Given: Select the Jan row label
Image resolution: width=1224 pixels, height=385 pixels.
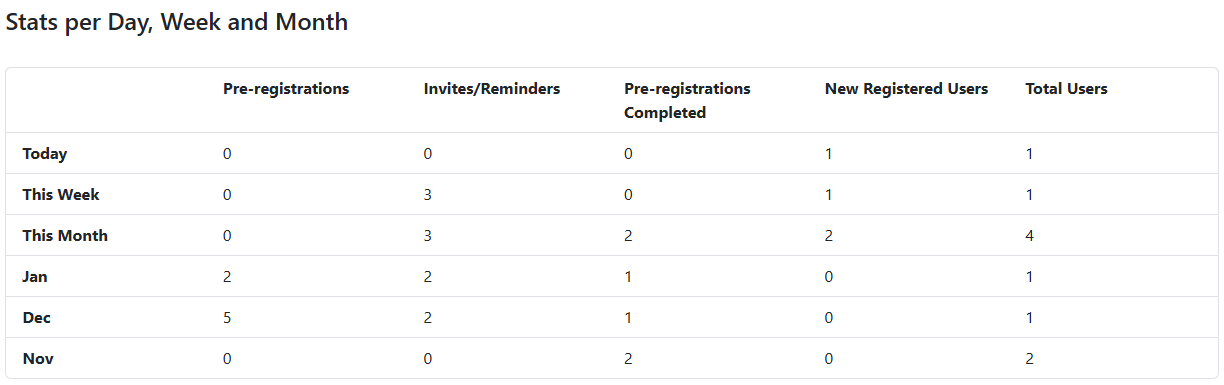Looking at the screenshot, I should tap(35, 277).
